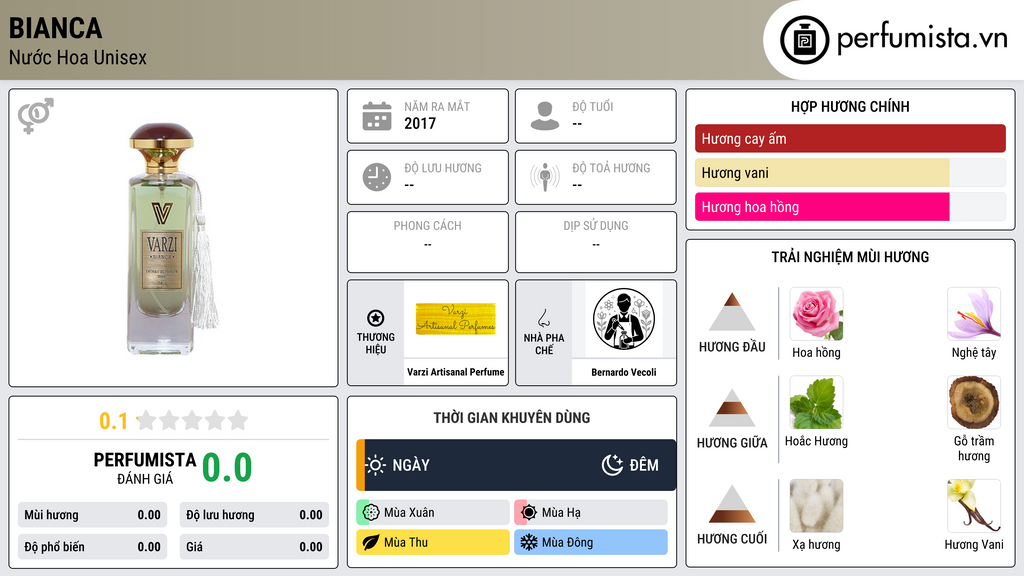Click the sillage icon beside Độ toả hương
This screenshot has height=576, width=1024.
coord(545,177)
